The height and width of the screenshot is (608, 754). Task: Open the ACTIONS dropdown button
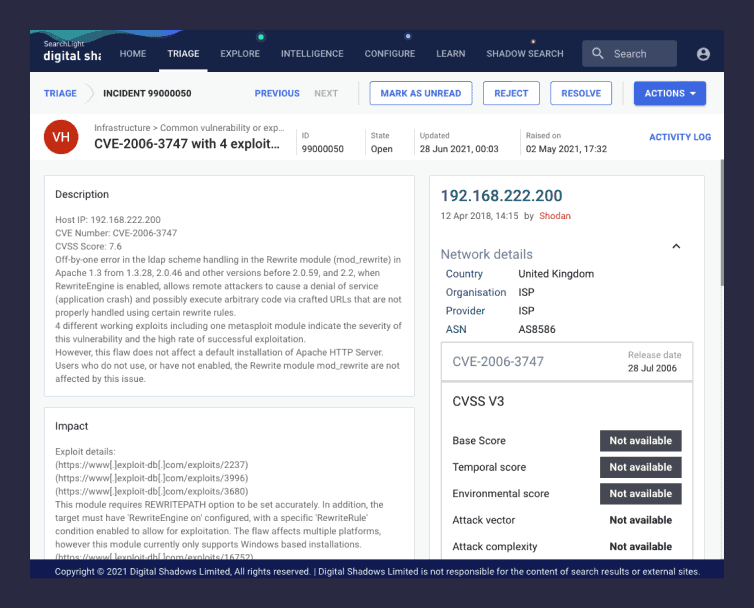click(x=669, y=93)
